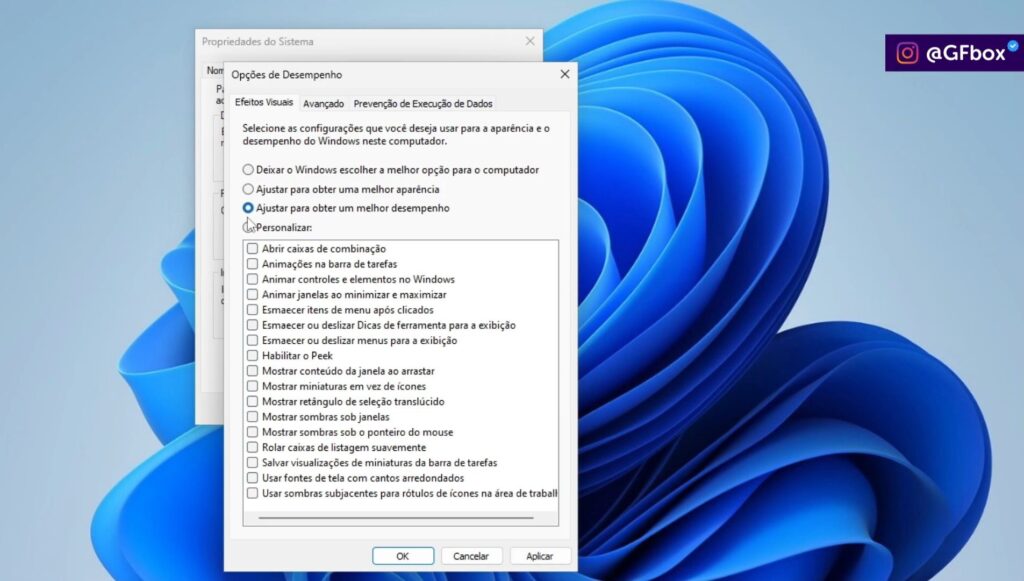Enable 'Animar janelas ao minimizar e maximizar'
Screen dimensions: 1024x581
tap(252, 294)
